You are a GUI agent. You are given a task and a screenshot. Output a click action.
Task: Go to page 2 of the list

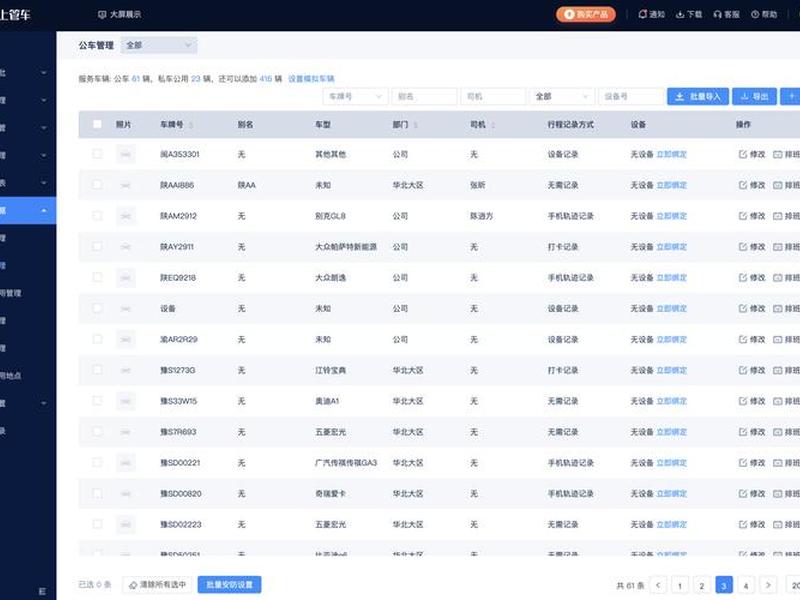coord(702,585)
